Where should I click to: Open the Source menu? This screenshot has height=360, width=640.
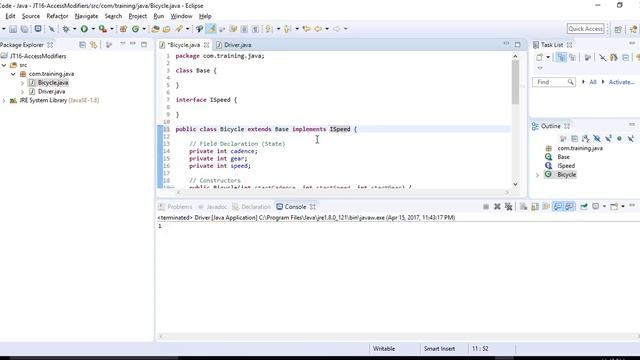tap(31, 16)
